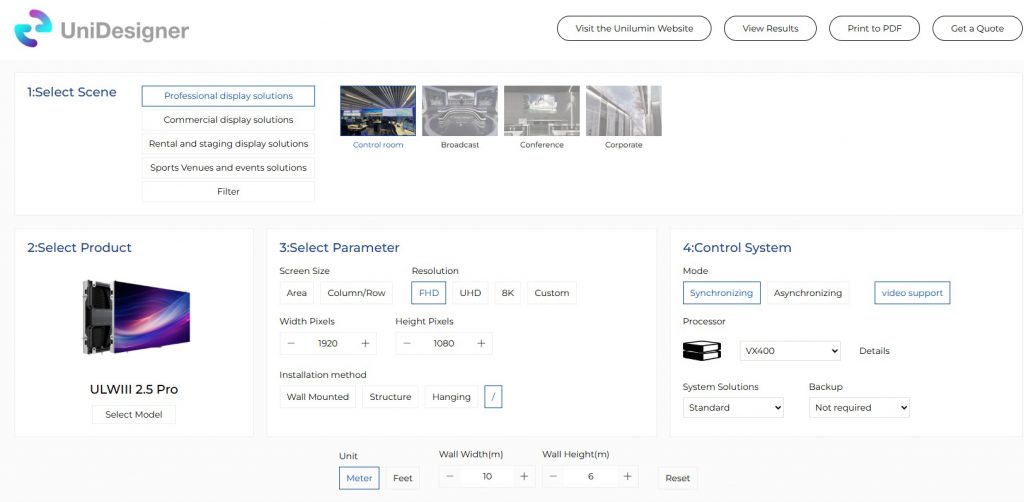Select Custom resolution

(x=552, y=293)
